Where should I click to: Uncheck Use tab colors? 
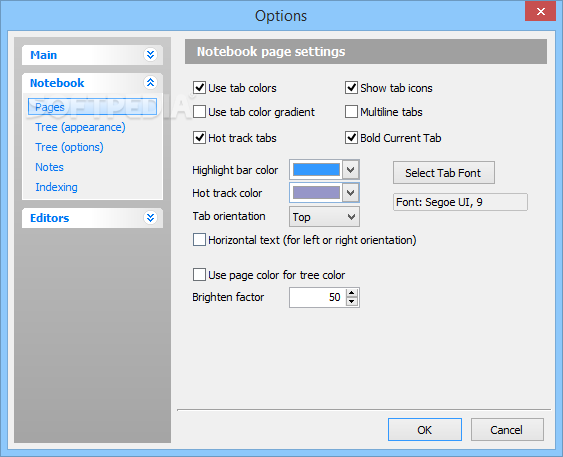[x=199, y=88]
